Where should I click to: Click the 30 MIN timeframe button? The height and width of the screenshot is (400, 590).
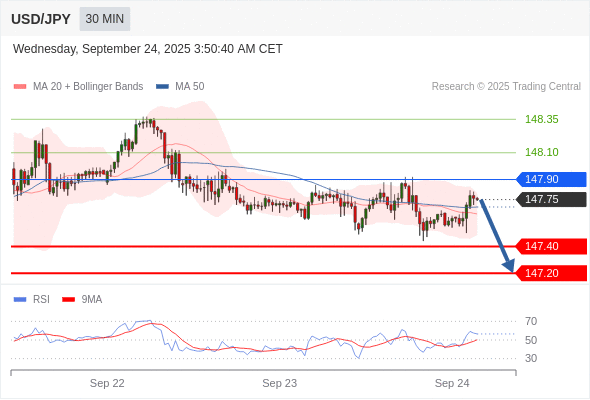[105, 19]
